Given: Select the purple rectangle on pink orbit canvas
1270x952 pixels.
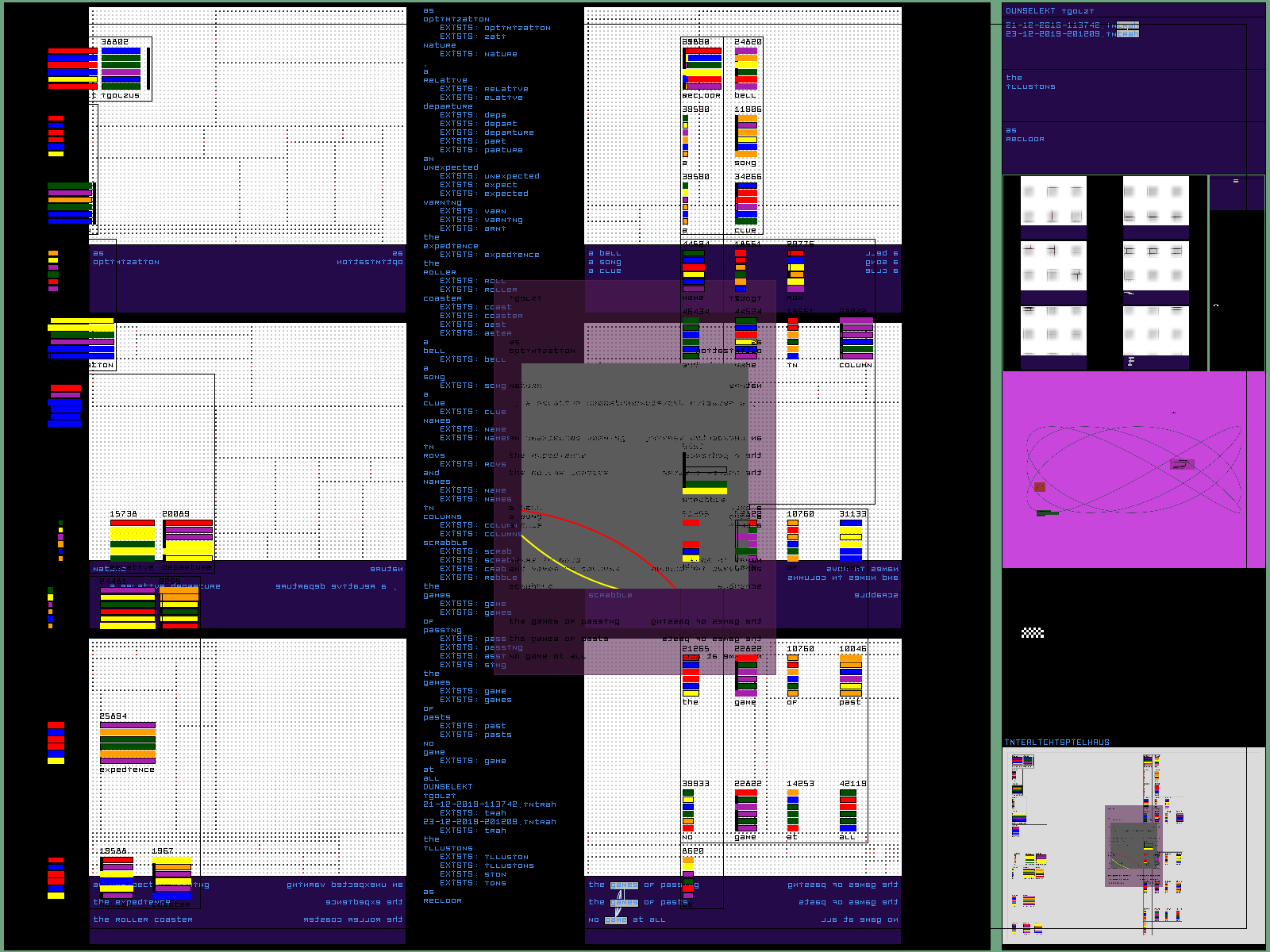Looking at the screenshot, I should pos(1181,464).
